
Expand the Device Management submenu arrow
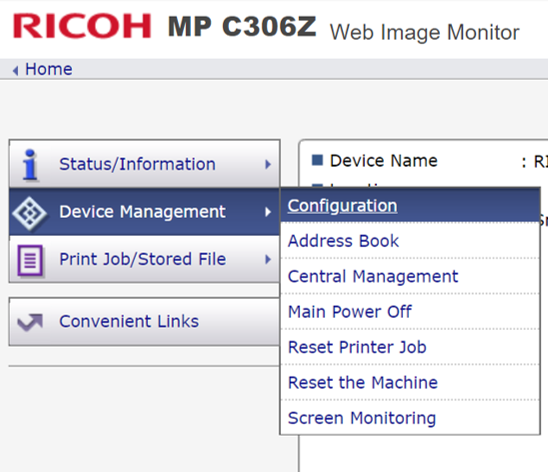tap(268, 212)
